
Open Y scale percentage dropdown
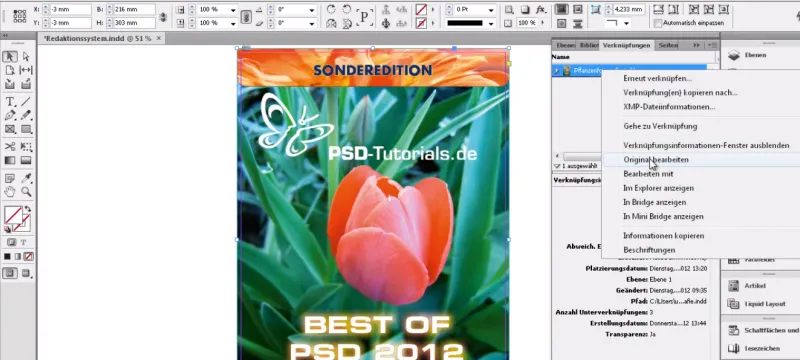(233, 23)
